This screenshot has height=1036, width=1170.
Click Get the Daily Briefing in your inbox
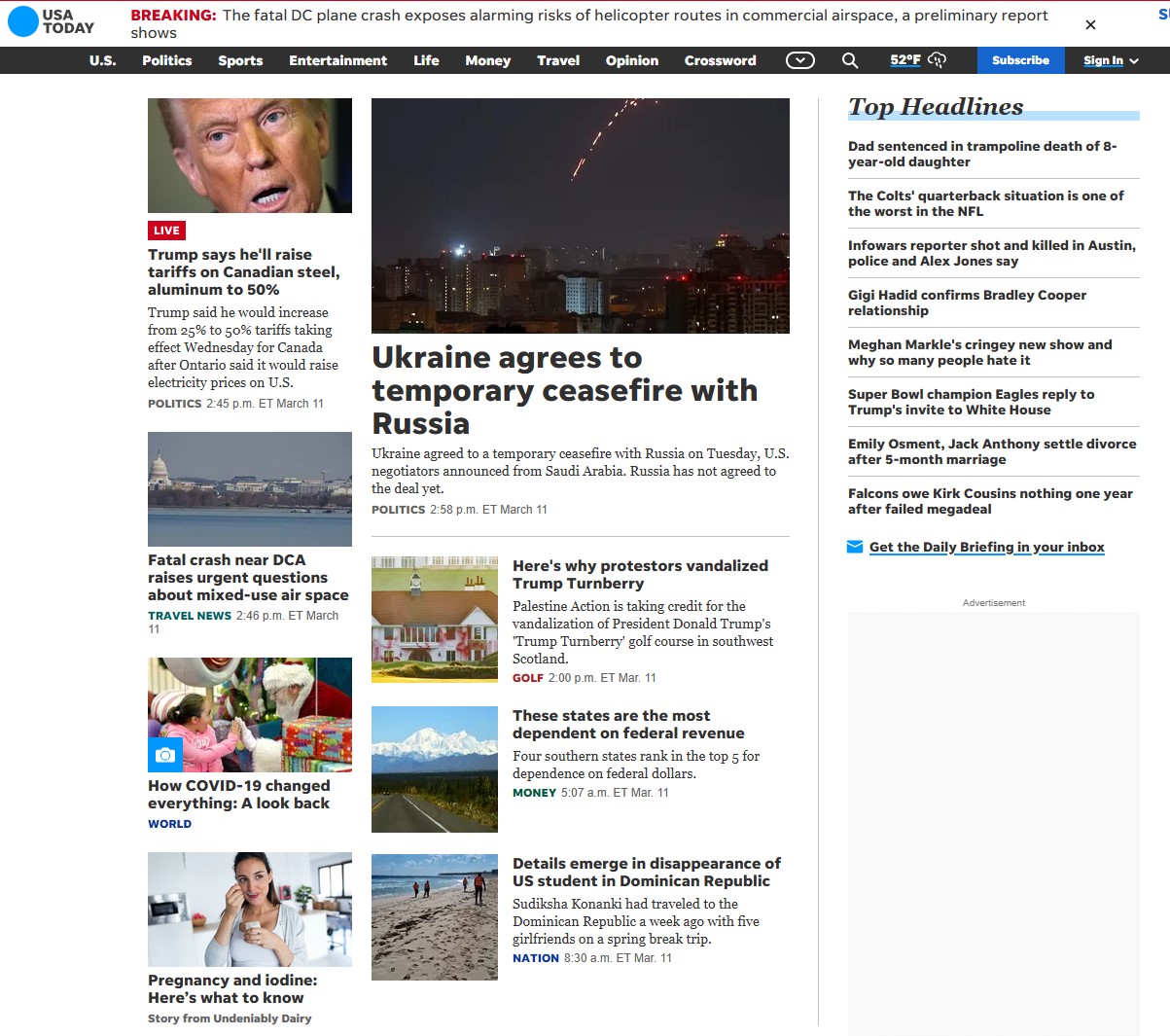coord(986,547)
